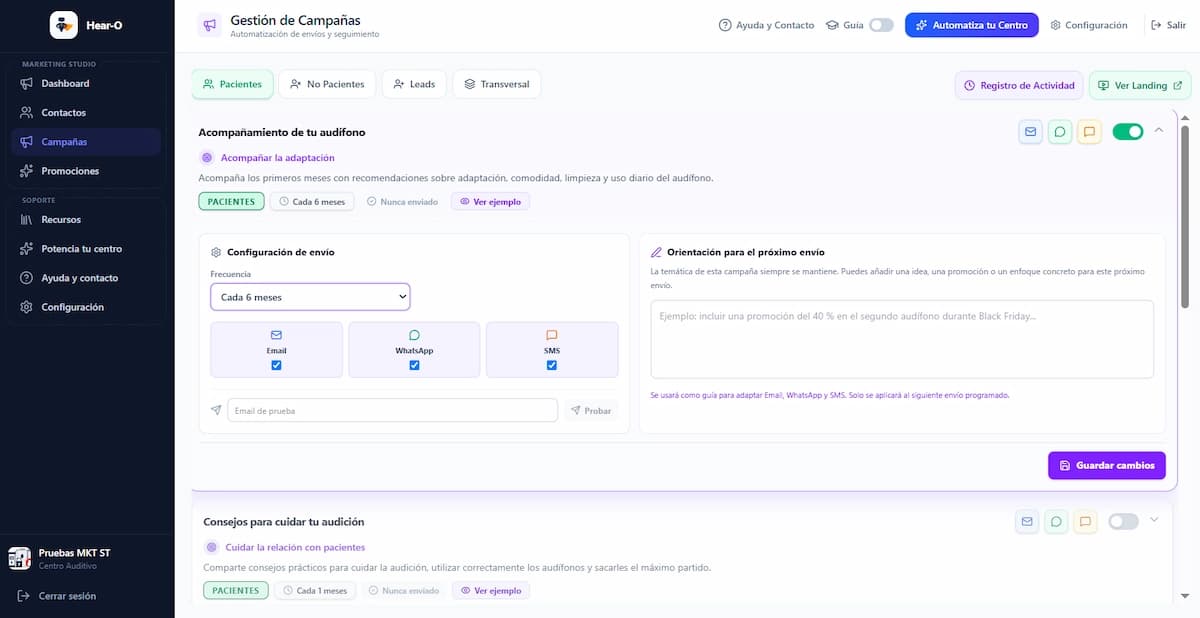Image resolution: width=1200 pixels, height=618 pixels.
Task: Click target icon beside Cuidar la relación con pacientes
Action: coord(211,547)
